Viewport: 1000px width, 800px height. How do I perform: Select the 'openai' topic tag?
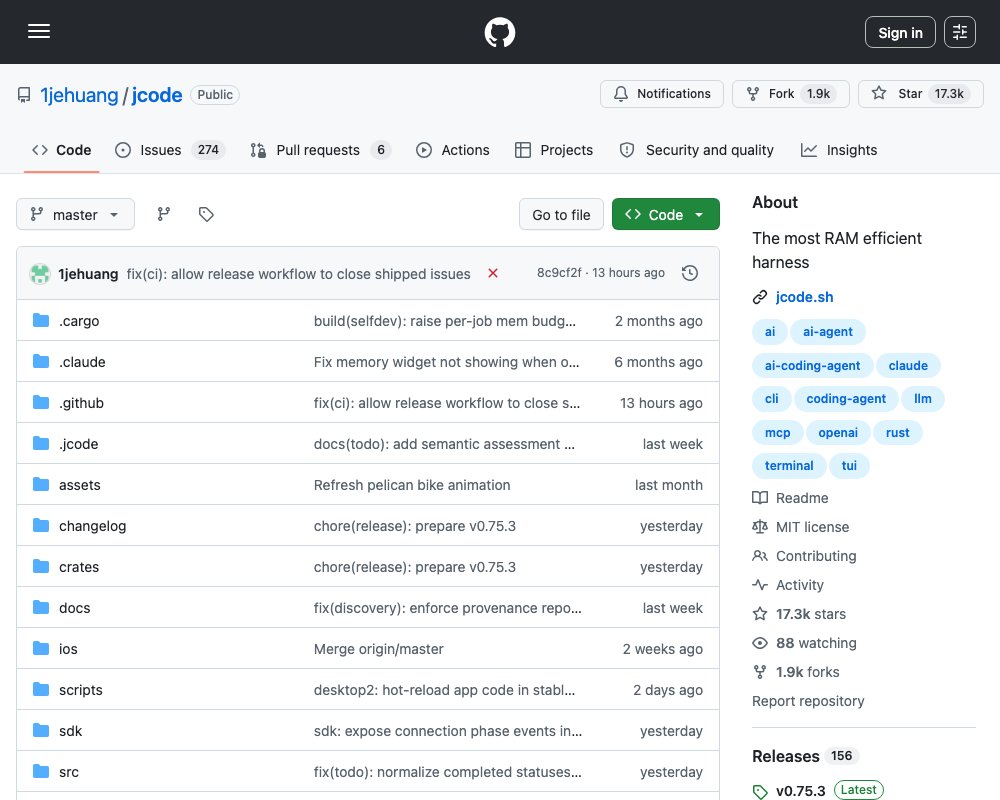pyautogui.click(x=837, y=433)
